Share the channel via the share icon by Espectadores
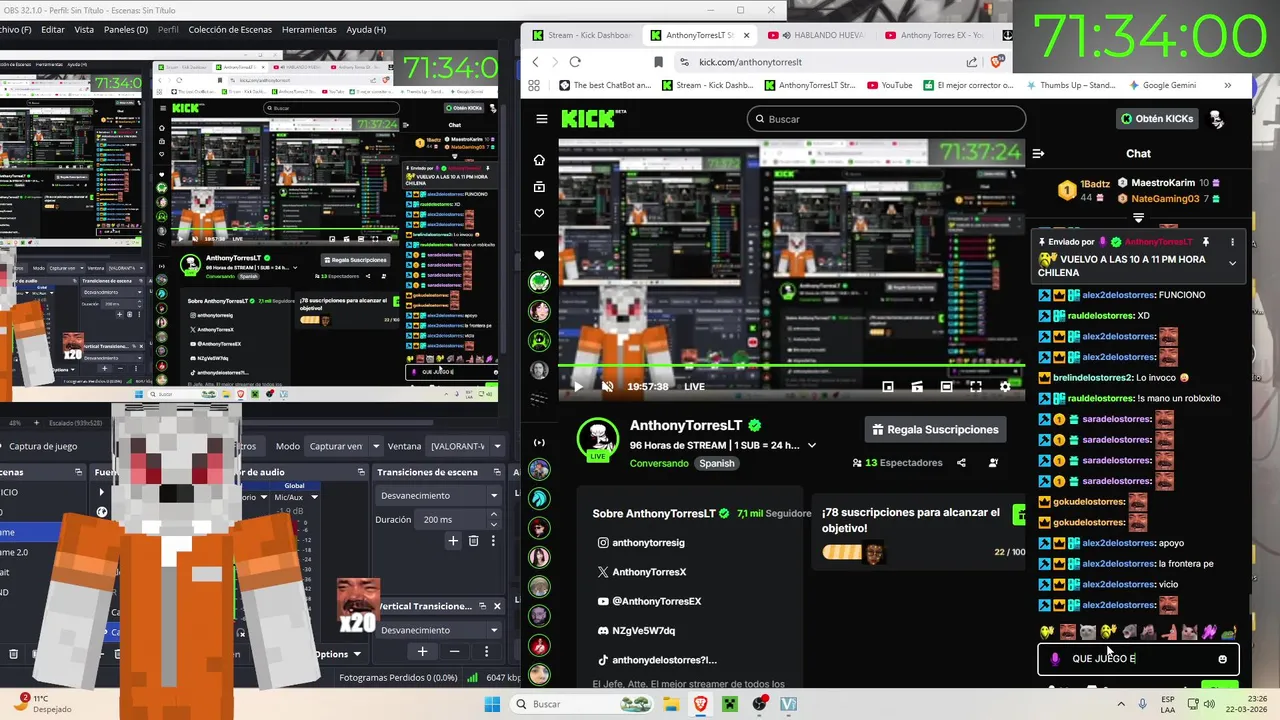The height and width of the screenshot is (720, 1280). [x=961, y=463]
